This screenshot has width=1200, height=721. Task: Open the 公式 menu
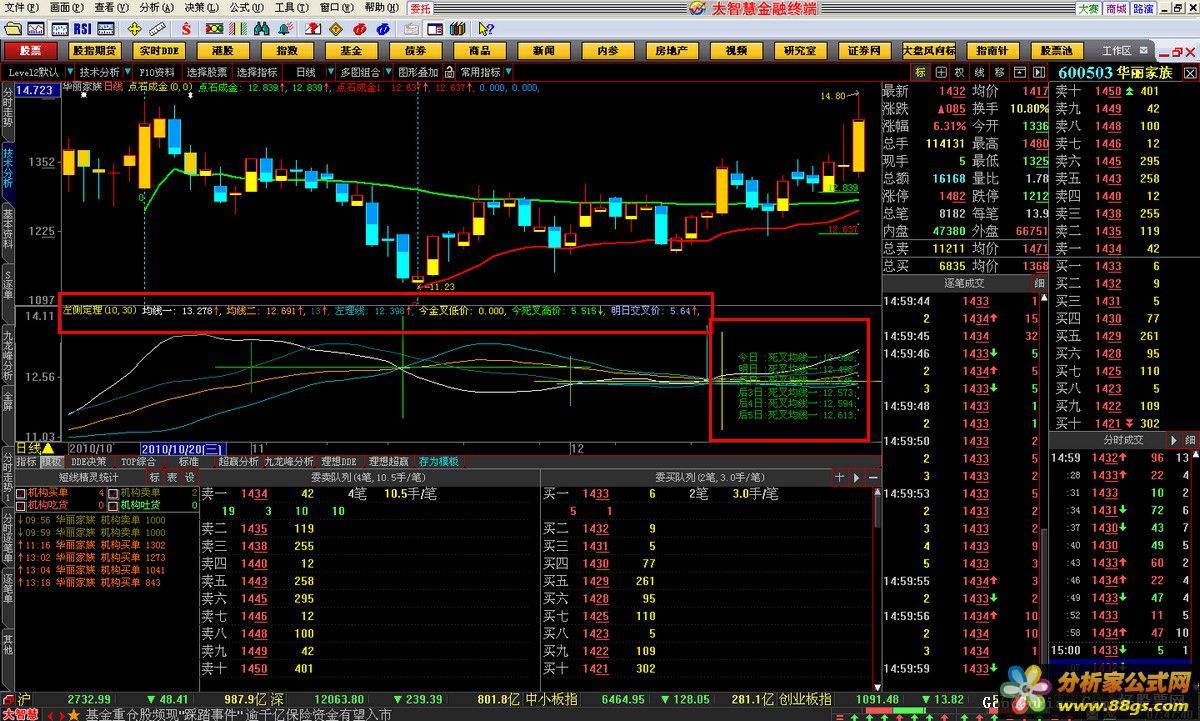point(245,8)
